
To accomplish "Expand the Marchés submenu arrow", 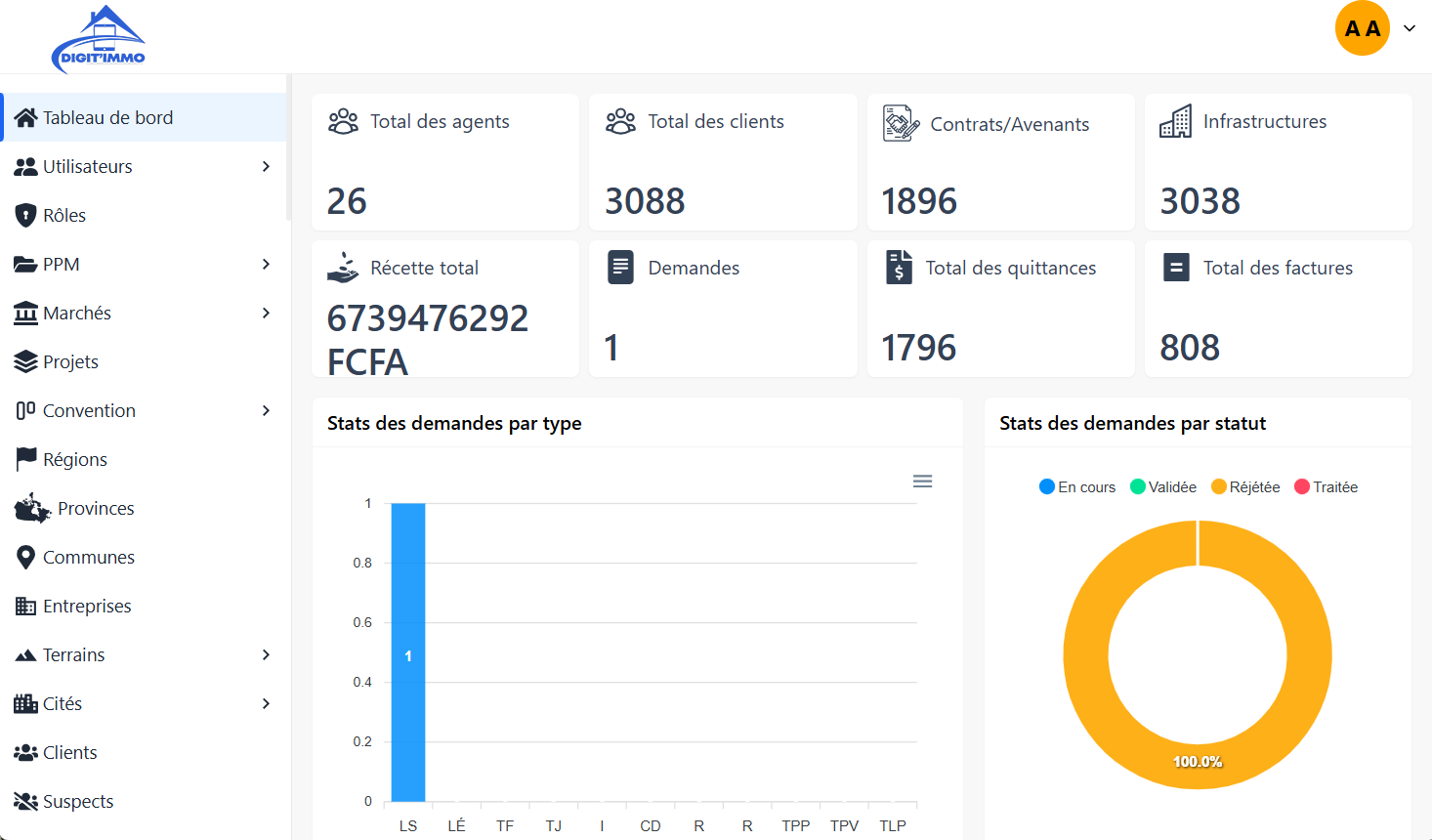I will point(266,313).
